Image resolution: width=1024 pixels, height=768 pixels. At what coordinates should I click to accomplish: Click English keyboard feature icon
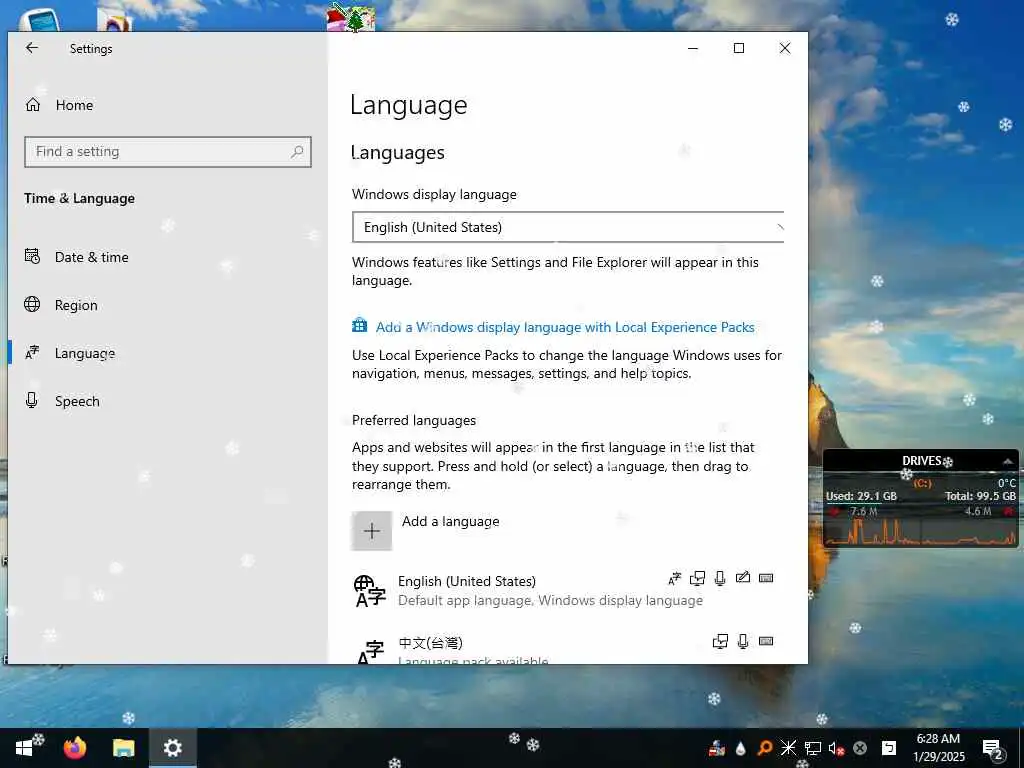coord(766,578)
